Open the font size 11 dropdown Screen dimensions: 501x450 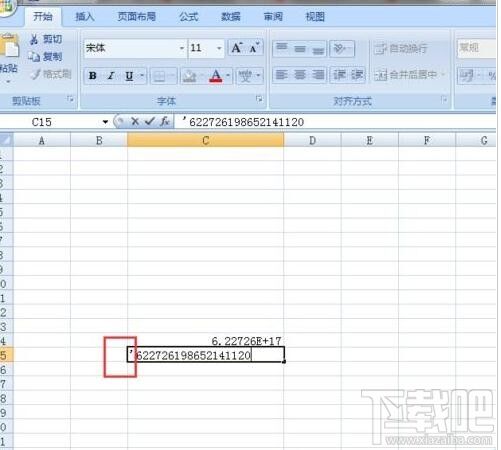219,48
